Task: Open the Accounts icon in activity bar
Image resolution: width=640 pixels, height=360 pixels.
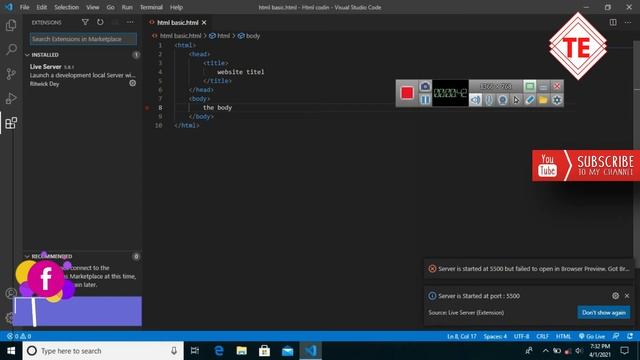Action: tap(11, 293)
